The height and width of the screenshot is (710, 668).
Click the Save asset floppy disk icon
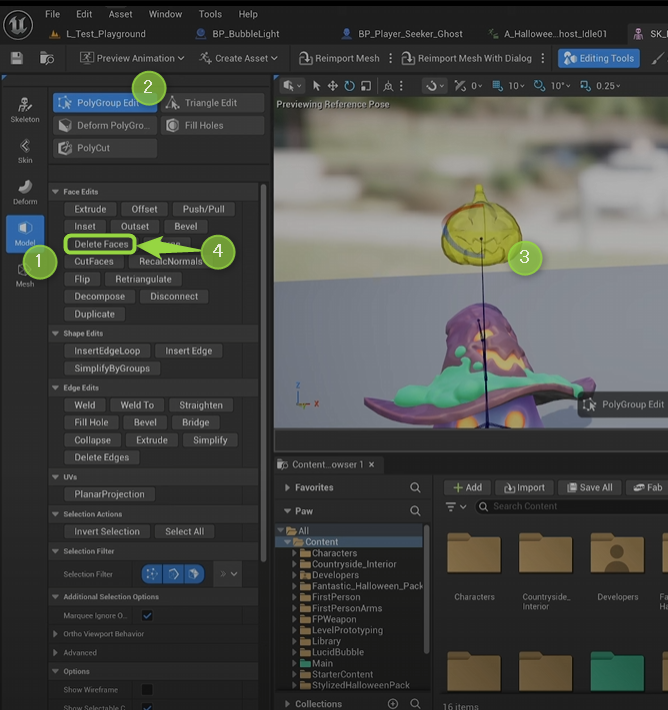(17, 58)
